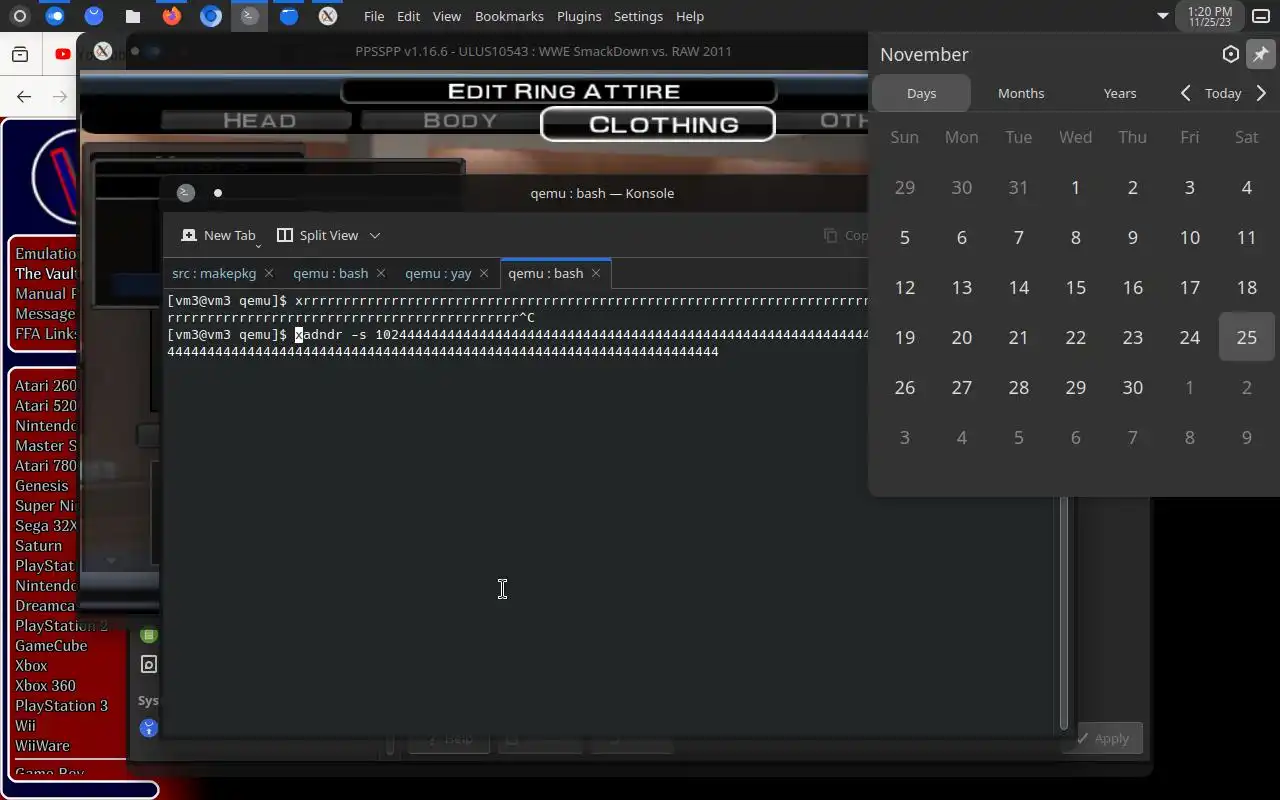Close the src : makepkg tab
1280x800 pixels.
[268, 273]
